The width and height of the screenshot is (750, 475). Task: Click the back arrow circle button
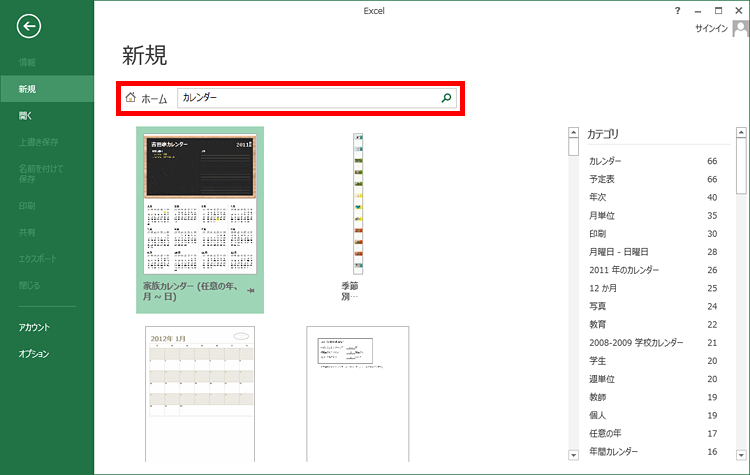click(x=29, y=27)
